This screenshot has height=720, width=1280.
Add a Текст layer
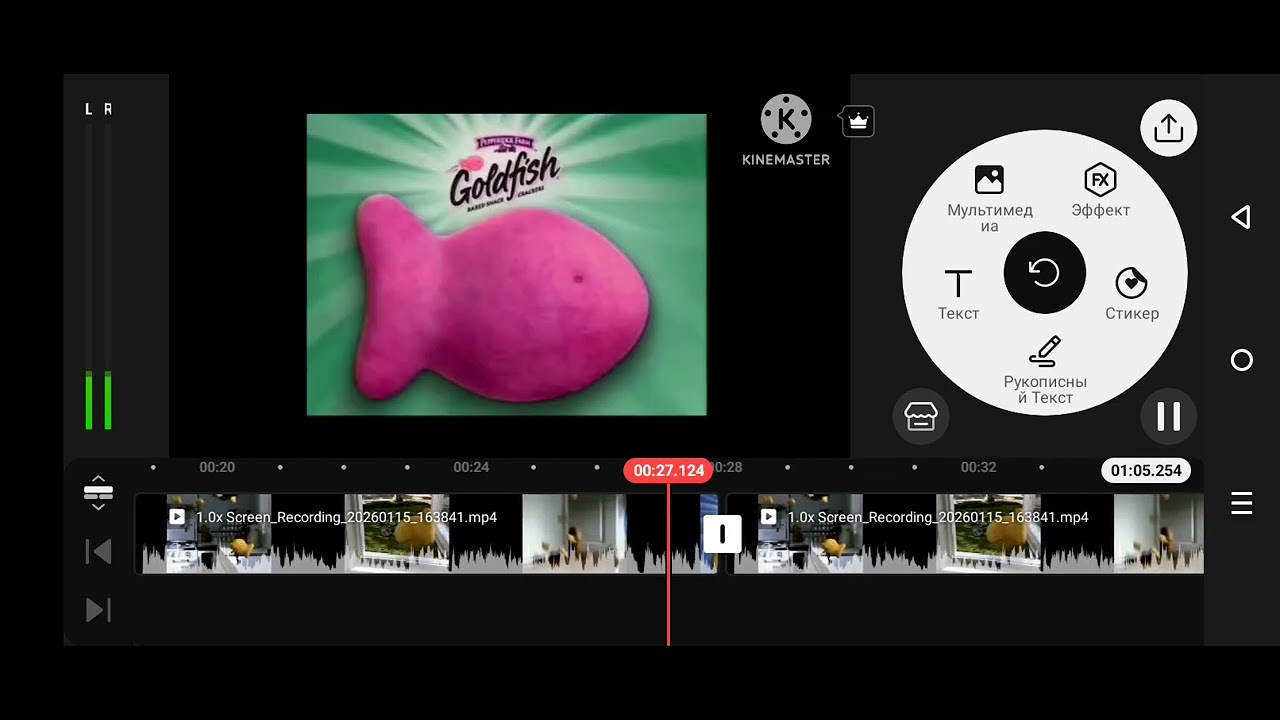[x=958, y=295]
